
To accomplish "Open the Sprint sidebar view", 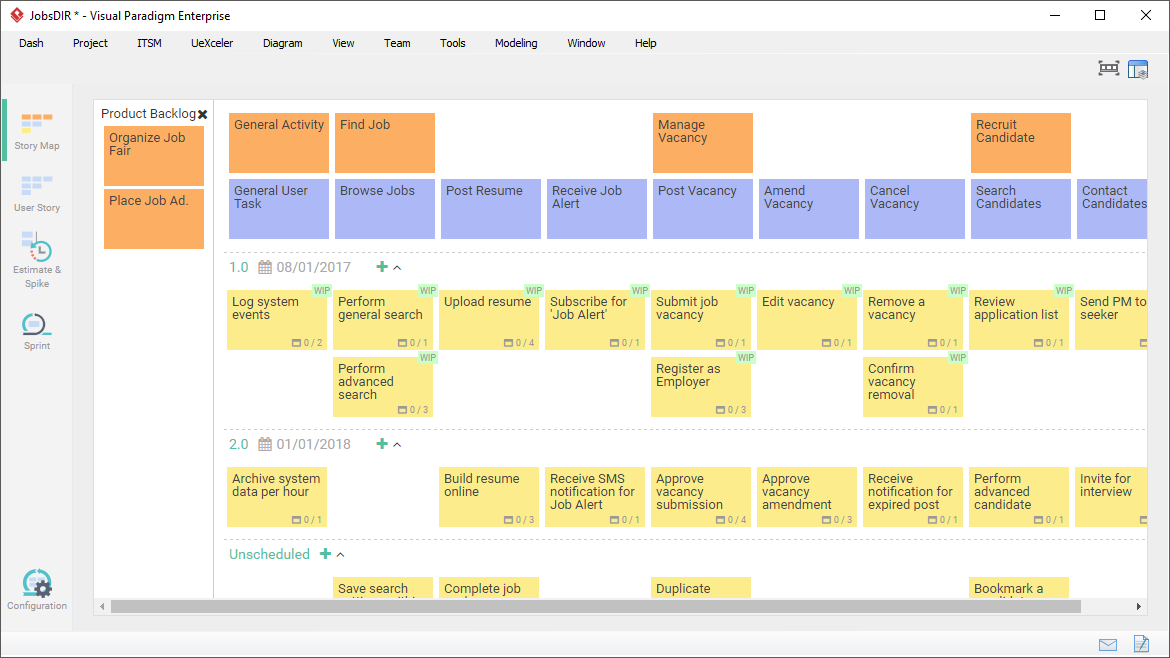I will tap(37, 332).
